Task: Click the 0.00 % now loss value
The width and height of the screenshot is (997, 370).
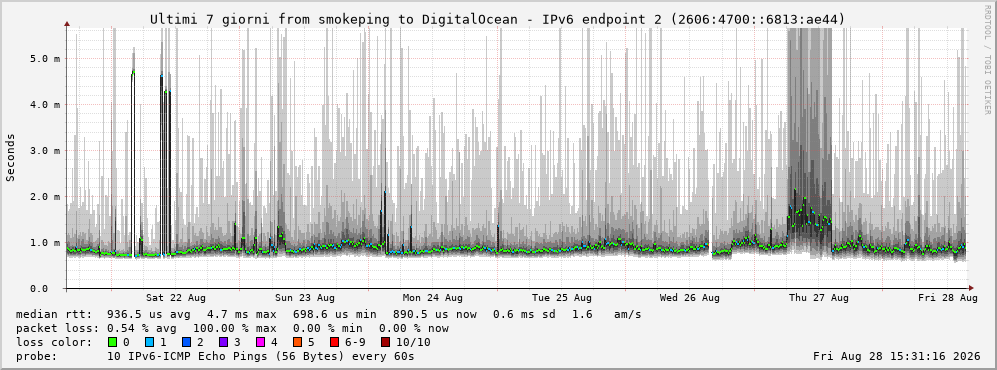Action: [414, 329]
